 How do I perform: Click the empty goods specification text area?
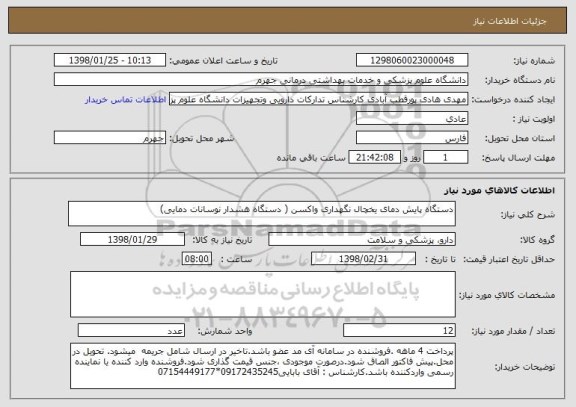tap(263, 294)
